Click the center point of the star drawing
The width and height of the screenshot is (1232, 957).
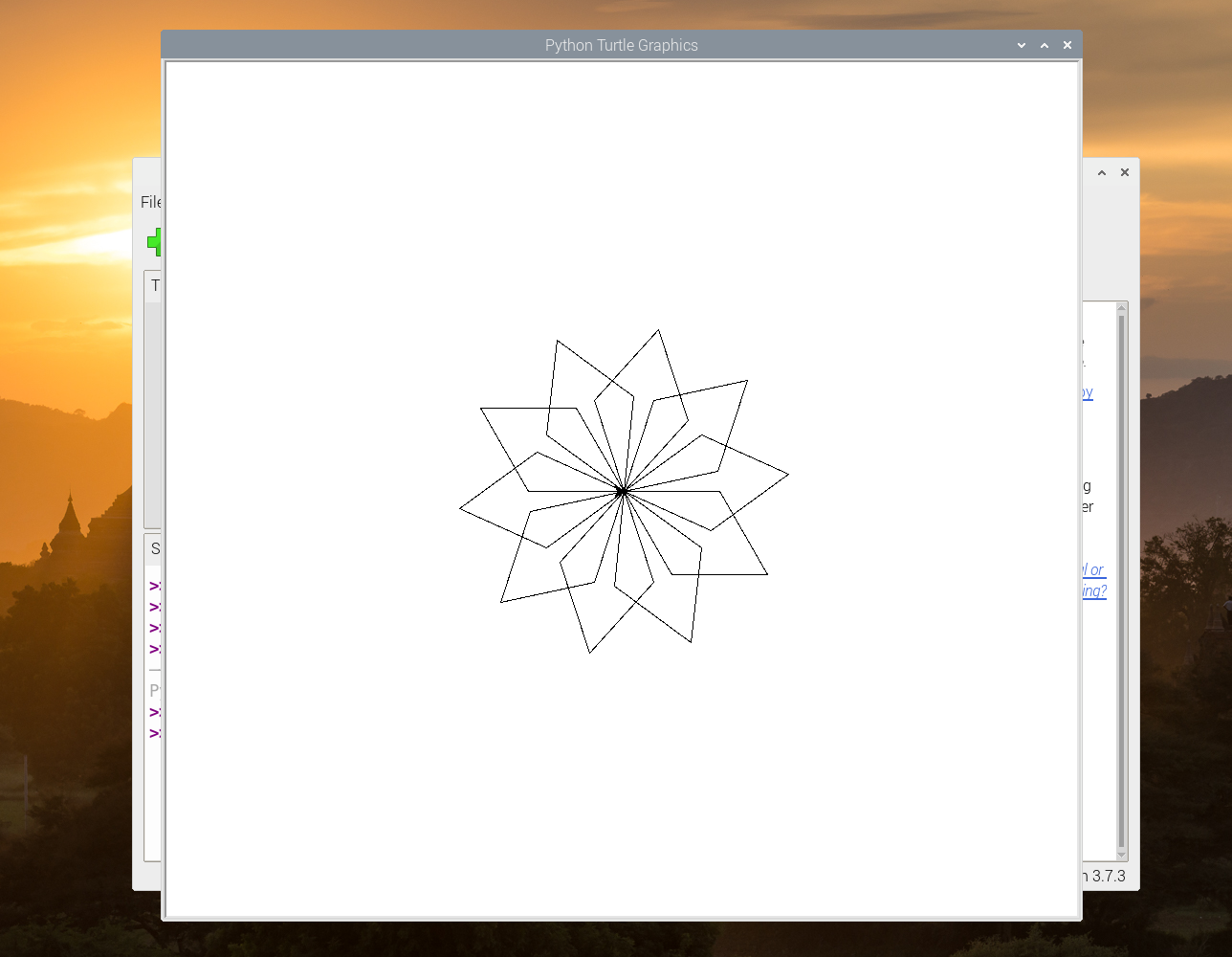tap(623, 491)
